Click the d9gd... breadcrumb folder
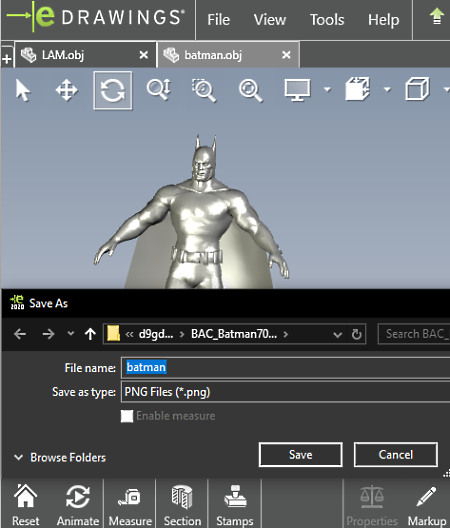Screen dimensions: 450x528 pos(156,334)
